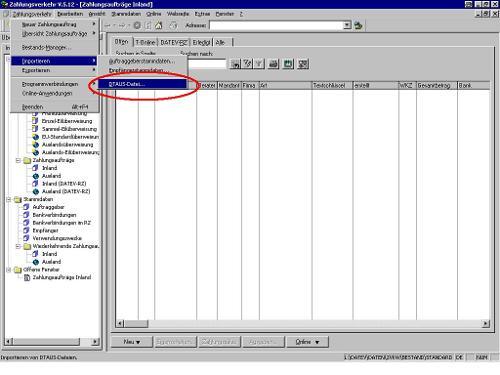The height and width of the screenshot is (375, 500).
Task: Click the Back arrow in the navigation toolbar
Action: pyautogui.click(x=107, y=25)
